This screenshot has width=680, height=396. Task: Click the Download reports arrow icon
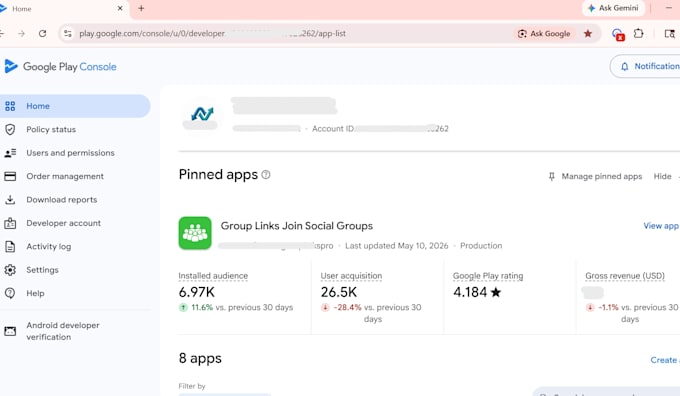(x=10, y=200)
